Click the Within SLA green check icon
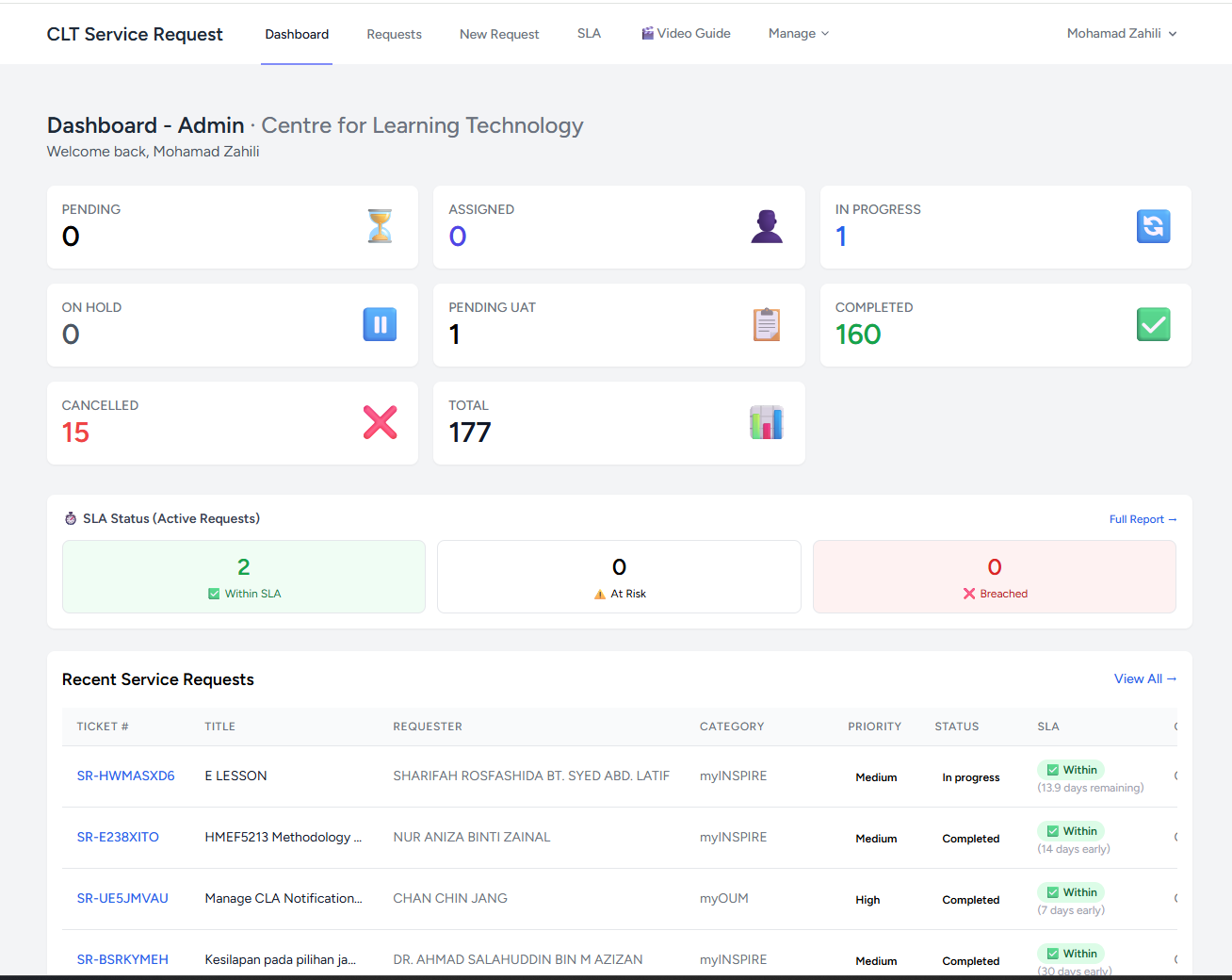This screenshot has height=980, width=1232. 214,594
